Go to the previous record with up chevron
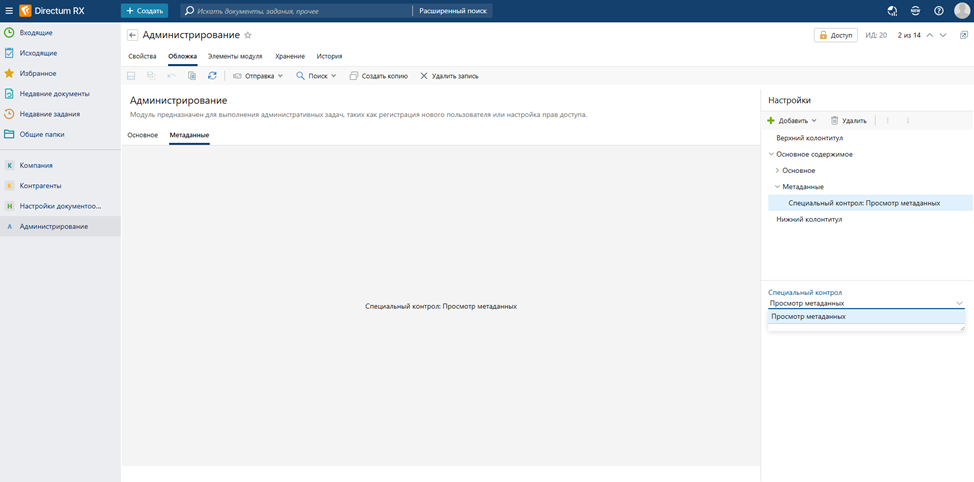Image resolution: width=974 pixels, height=482 pixels. pyautogui.click(x=930, y=35)
